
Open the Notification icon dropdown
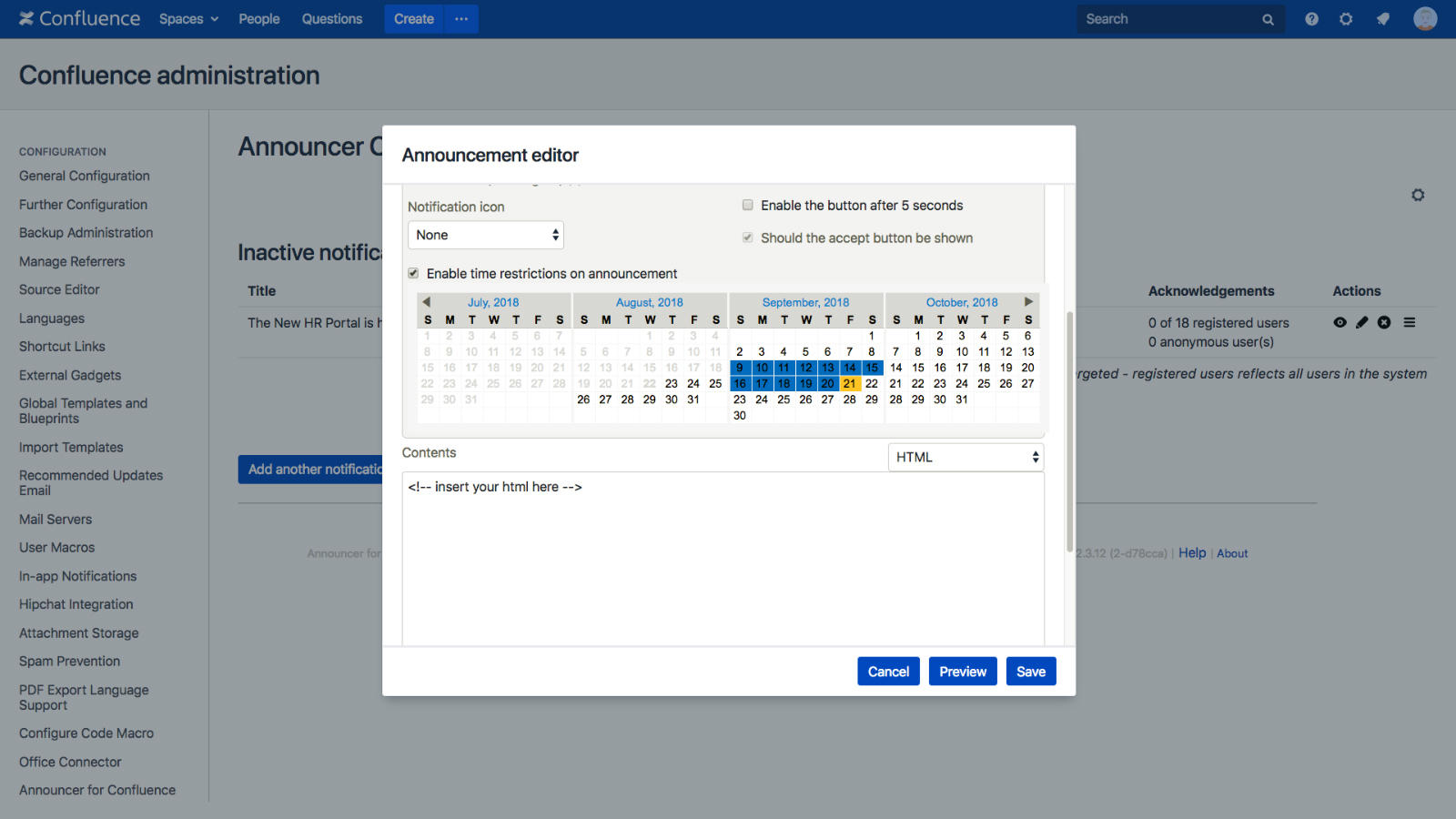pyautogui.click(x=486, y=235)
